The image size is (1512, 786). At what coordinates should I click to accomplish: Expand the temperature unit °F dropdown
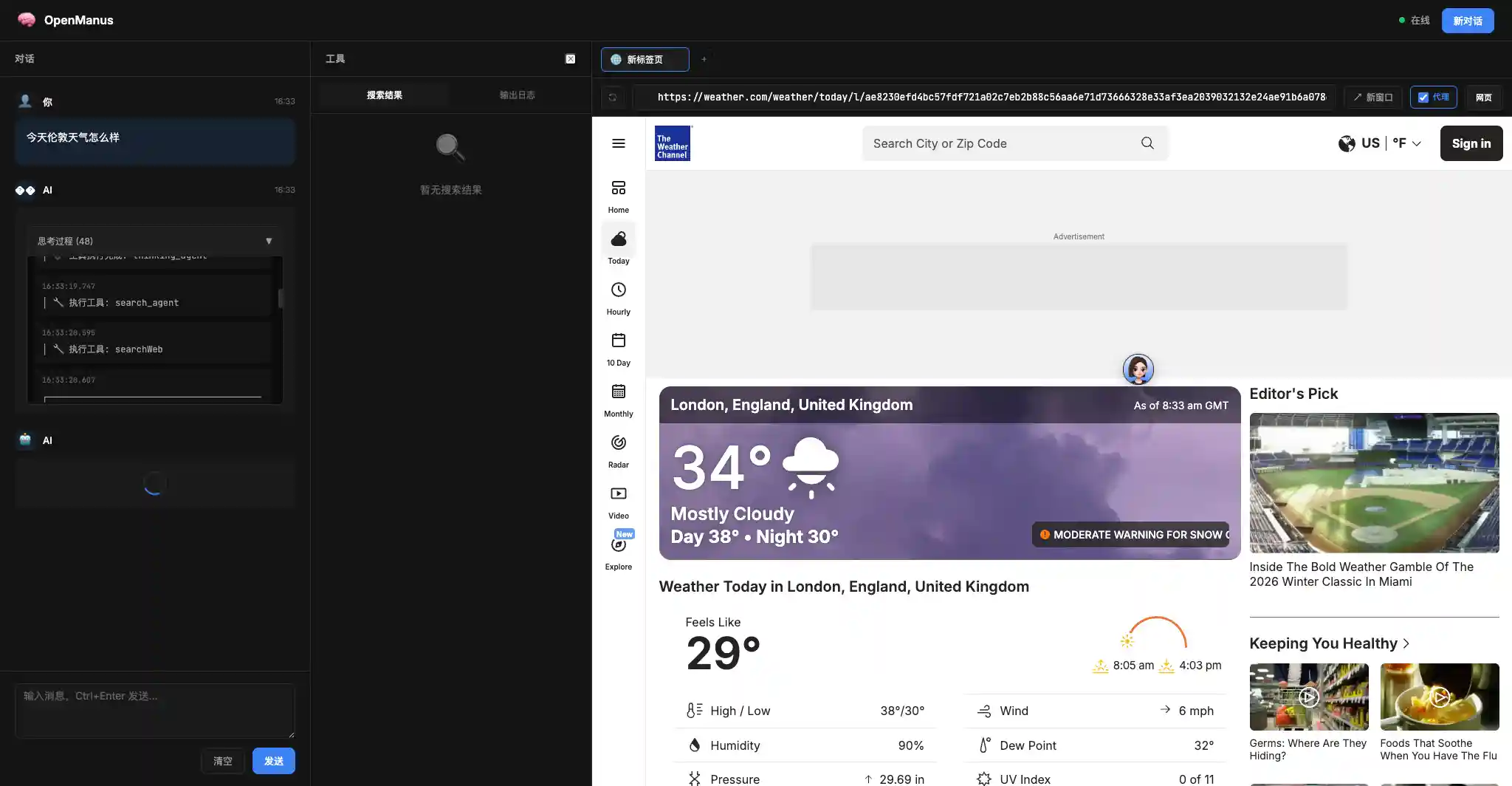pyautogui.click(x=1405, y=143)
